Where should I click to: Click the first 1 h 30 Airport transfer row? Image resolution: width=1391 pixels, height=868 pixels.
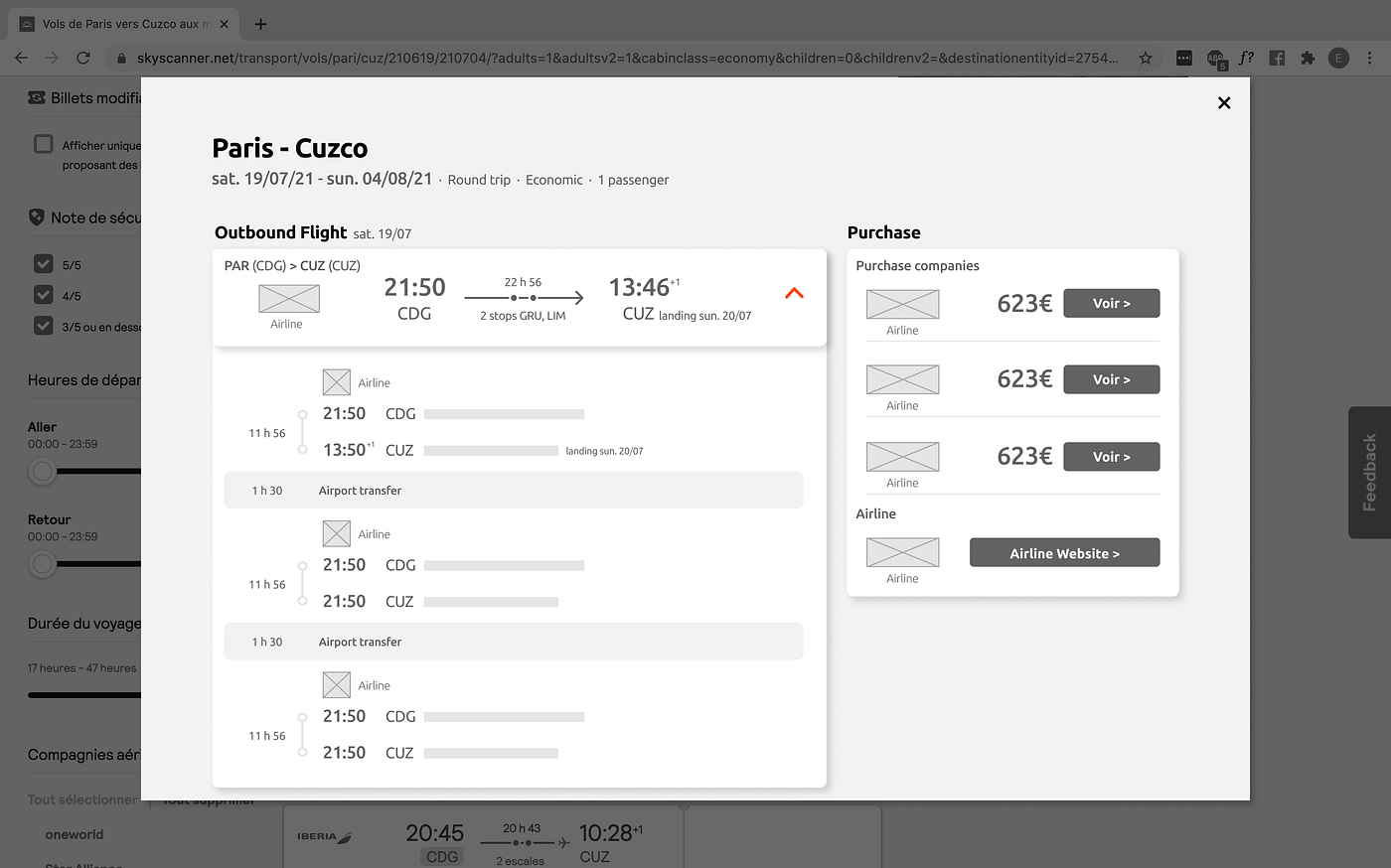pos(514,490)
